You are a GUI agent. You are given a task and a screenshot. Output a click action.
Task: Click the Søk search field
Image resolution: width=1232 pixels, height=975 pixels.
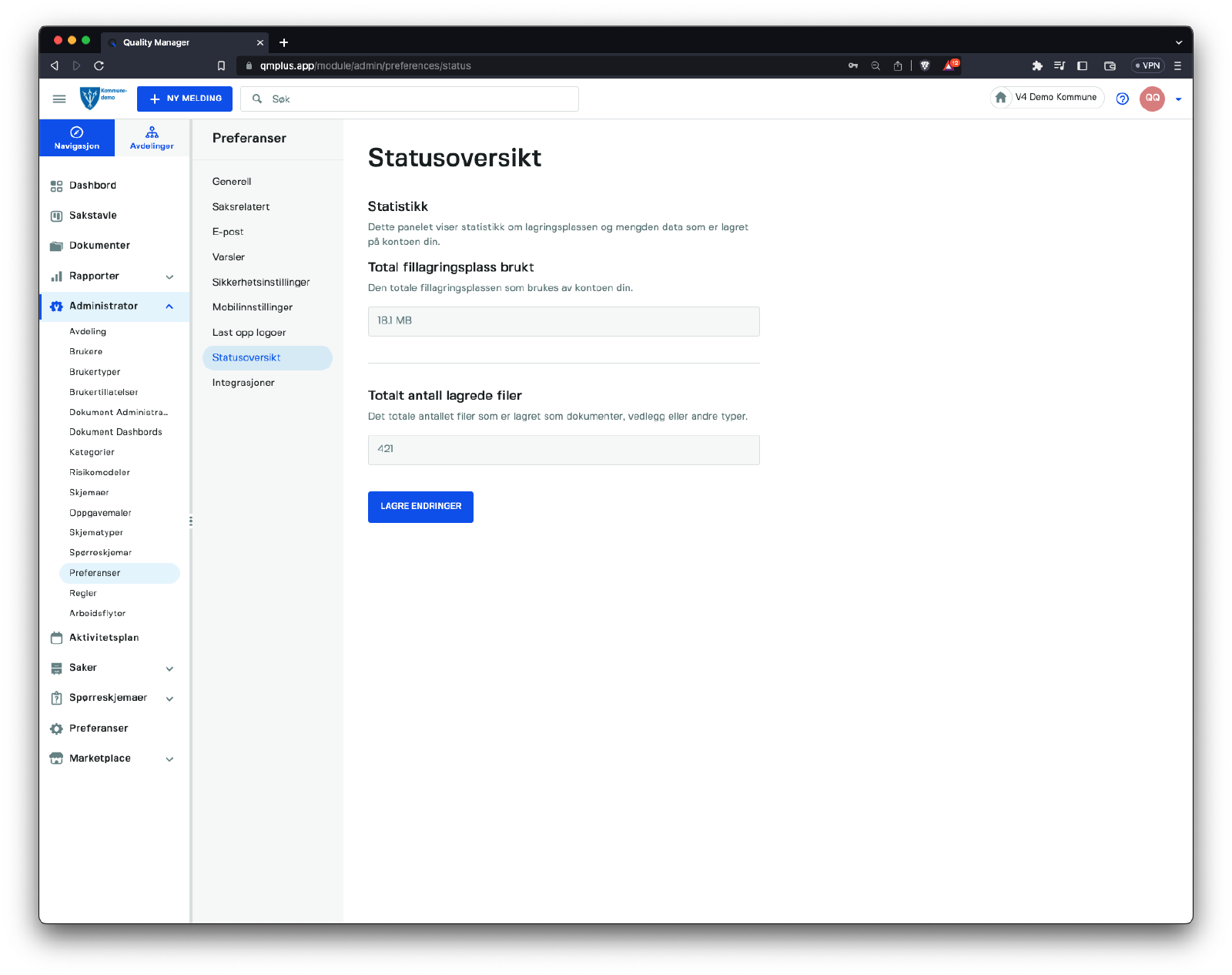pyautogui.click(x=416, y=99)
